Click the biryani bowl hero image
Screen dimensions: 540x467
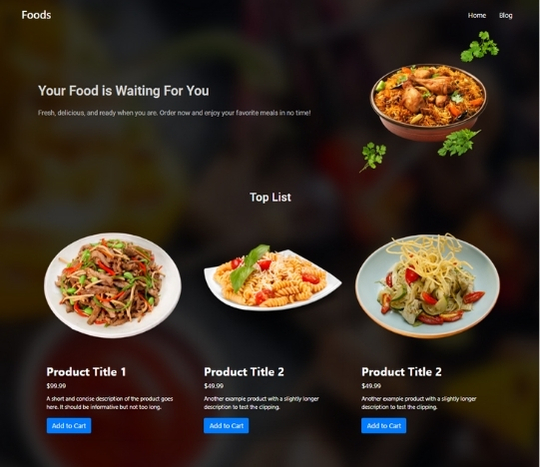tap(428, 102)
